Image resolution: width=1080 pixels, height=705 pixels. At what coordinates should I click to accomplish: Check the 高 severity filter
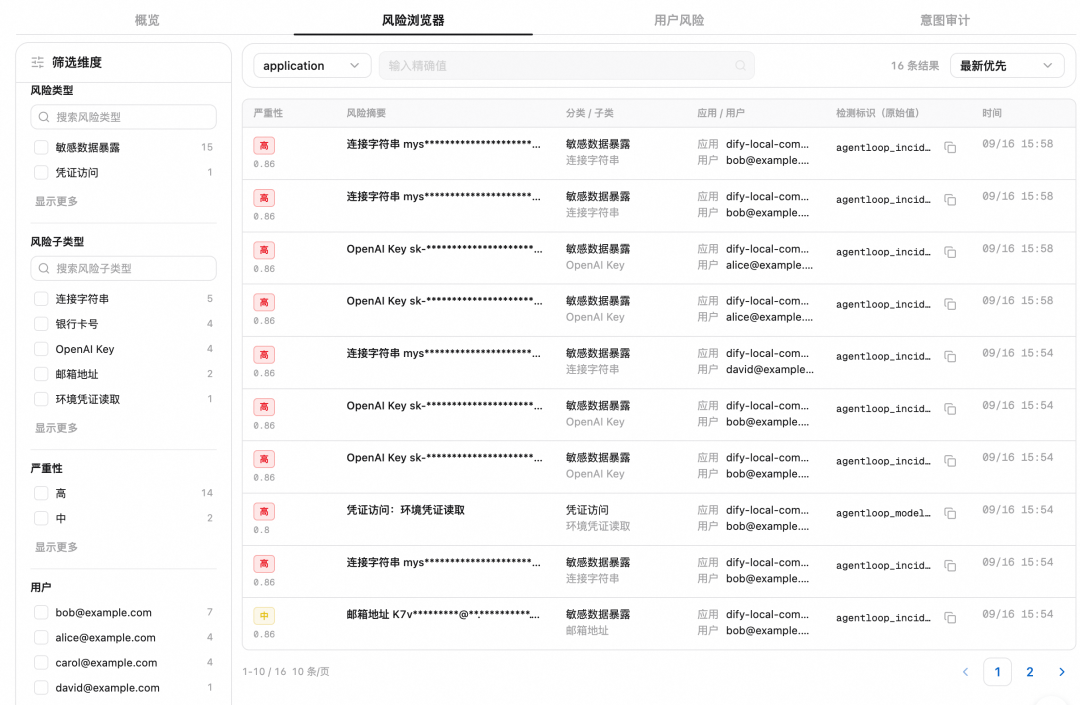point(41,493)
